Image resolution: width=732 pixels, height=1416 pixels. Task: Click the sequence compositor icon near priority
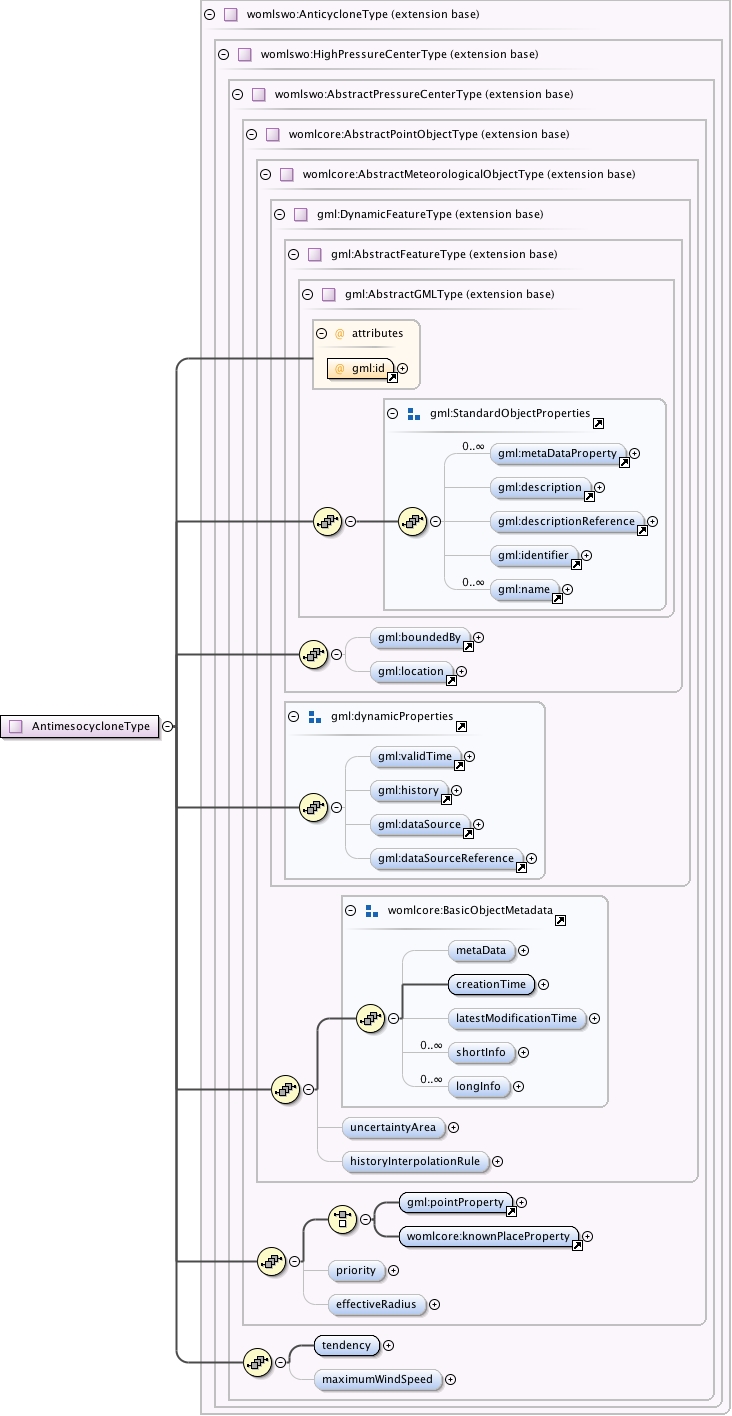click(x=273, y=1262)
